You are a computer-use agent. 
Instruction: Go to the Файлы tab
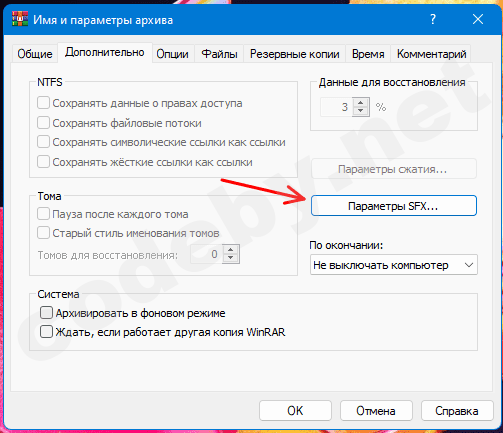tap(219, 54)
